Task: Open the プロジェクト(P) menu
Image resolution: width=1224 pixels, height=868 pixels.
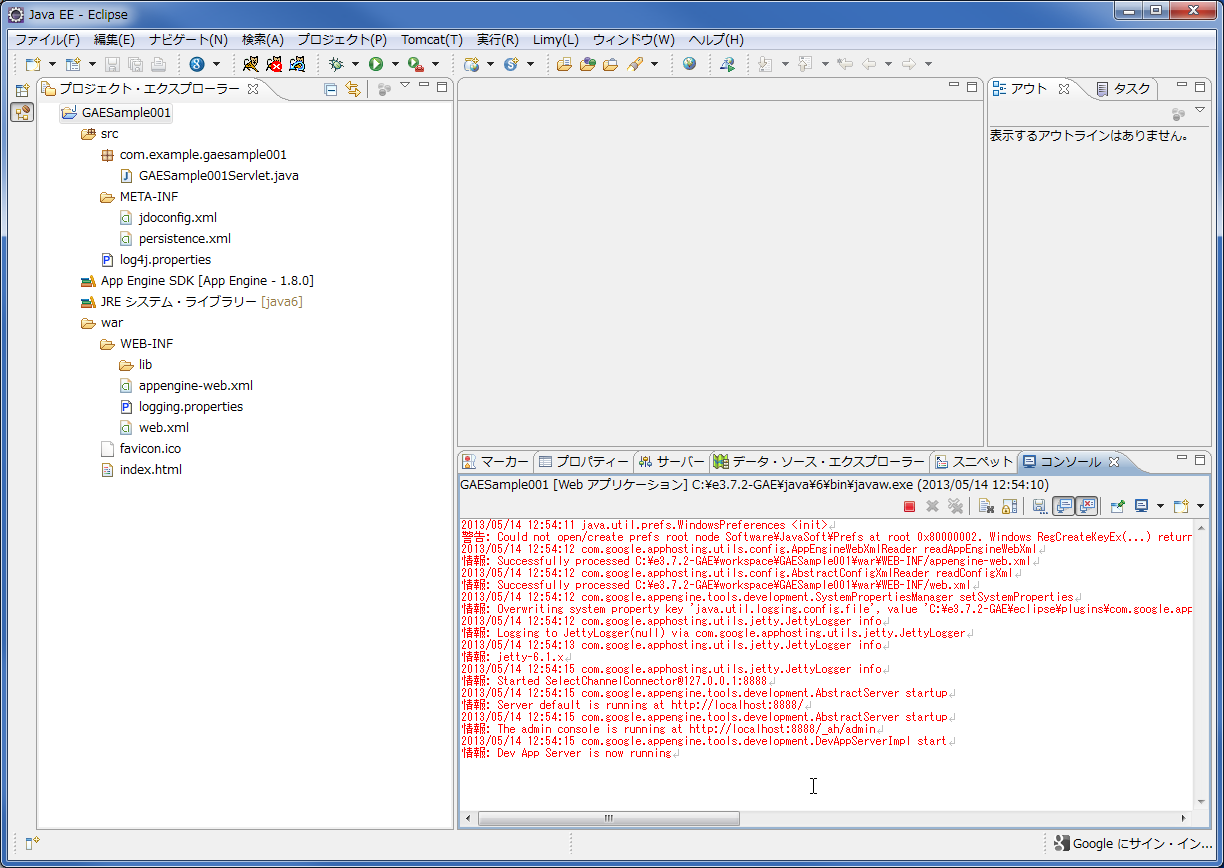Action: point(342,40)
